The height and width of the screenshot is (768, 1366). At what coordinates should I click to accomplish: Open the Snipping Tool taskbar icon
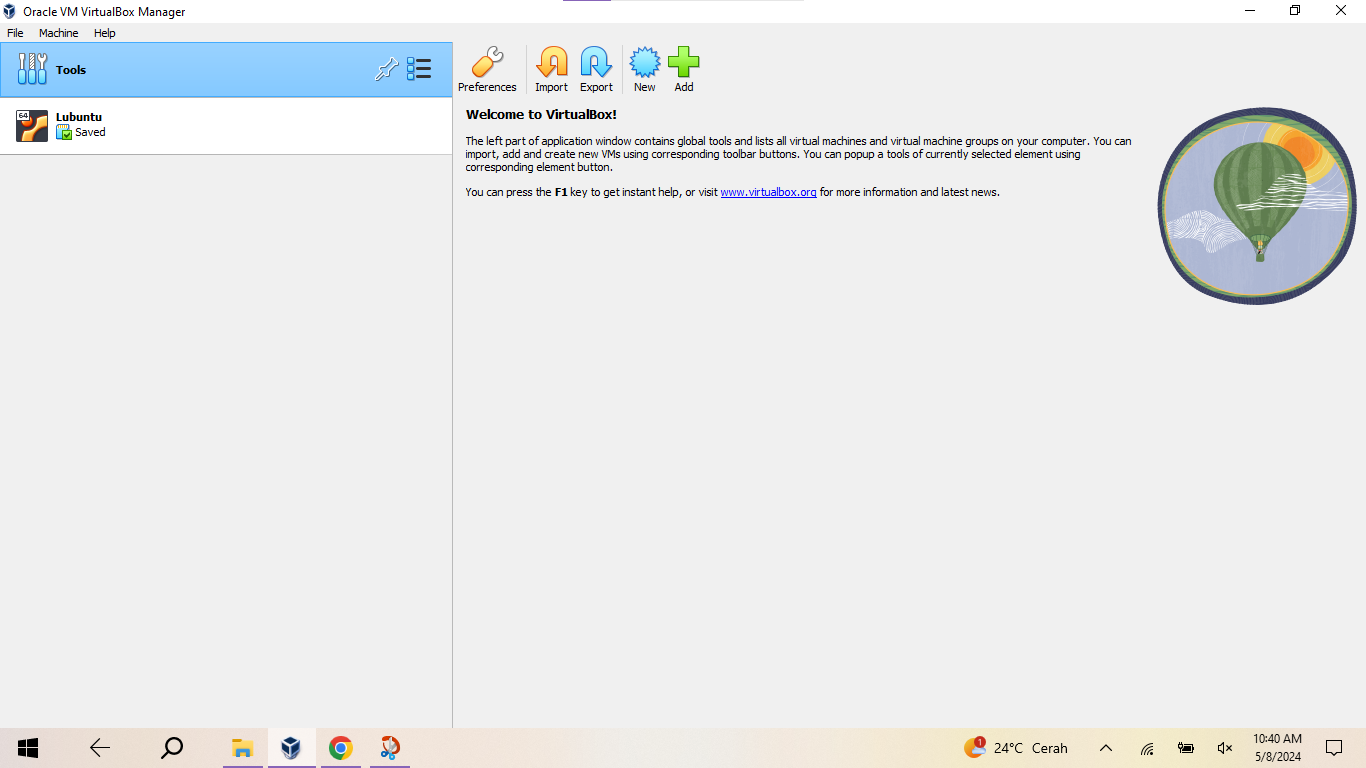tap(390, 748)
